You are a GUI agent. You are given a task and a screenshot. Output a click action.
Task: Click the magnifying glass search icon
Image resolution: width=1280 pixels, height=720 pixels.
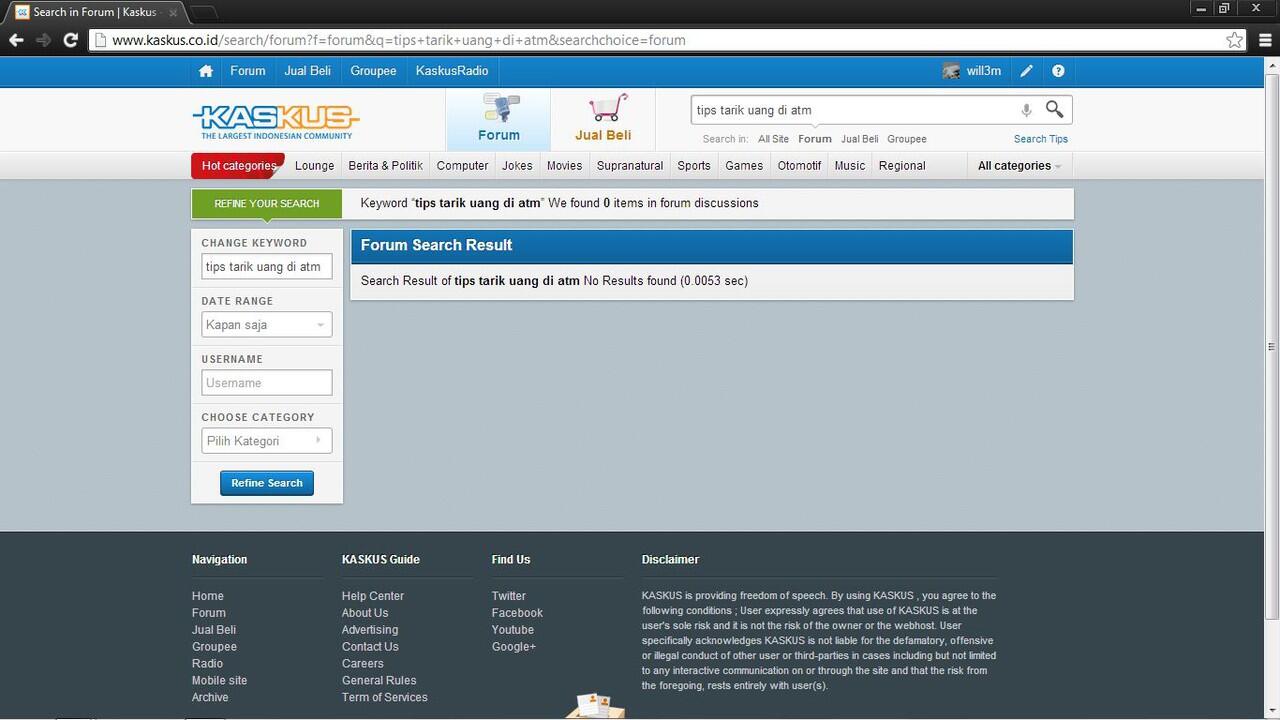(1054, 109)
